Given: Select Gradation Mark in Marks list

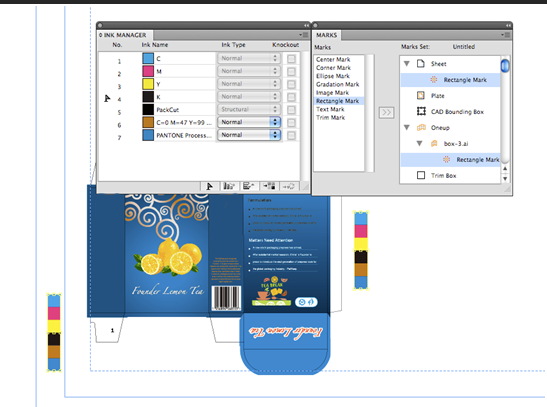Looking at the screenshot, I should pos(337,84).
